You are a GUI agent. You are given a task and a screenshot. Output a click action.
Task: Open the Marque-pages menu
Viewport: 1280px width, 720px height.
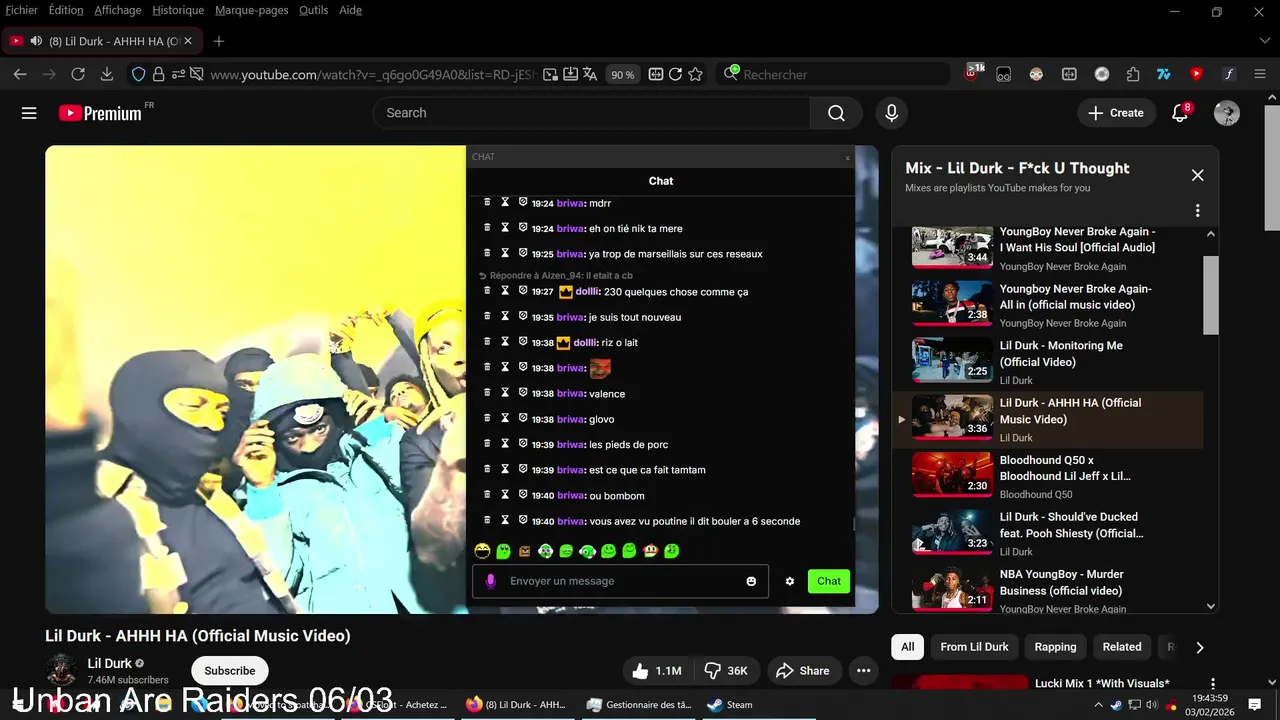(252, 10)
